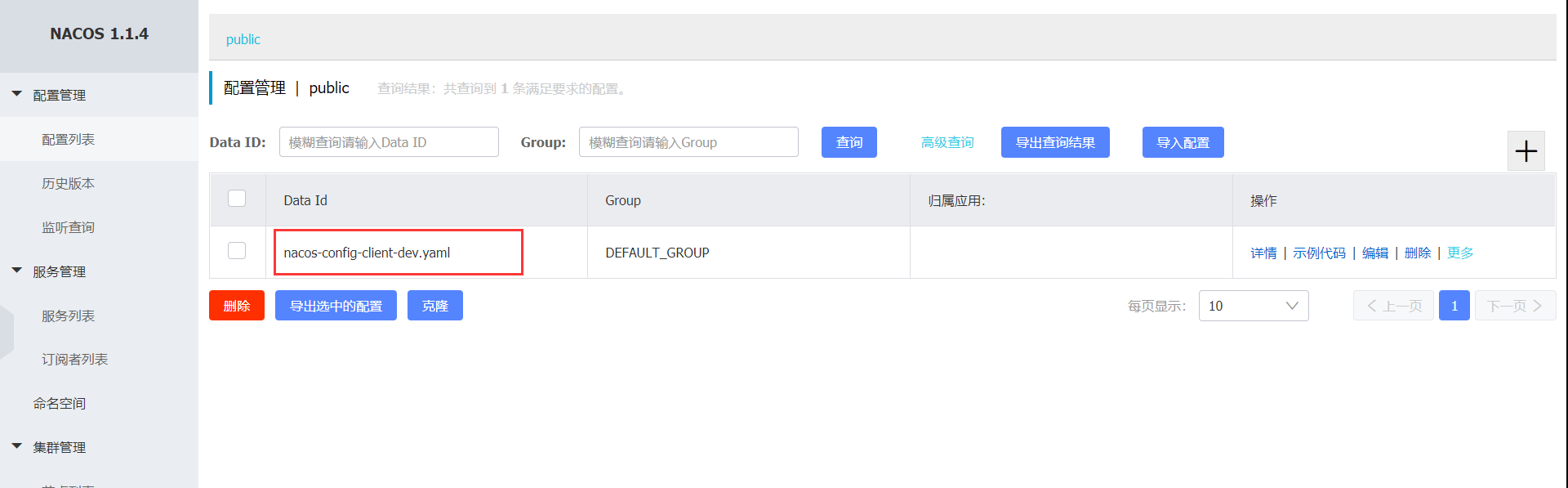Click the 克隆 clone button
Screen dimensions: 1568x488
coord(435,306)
